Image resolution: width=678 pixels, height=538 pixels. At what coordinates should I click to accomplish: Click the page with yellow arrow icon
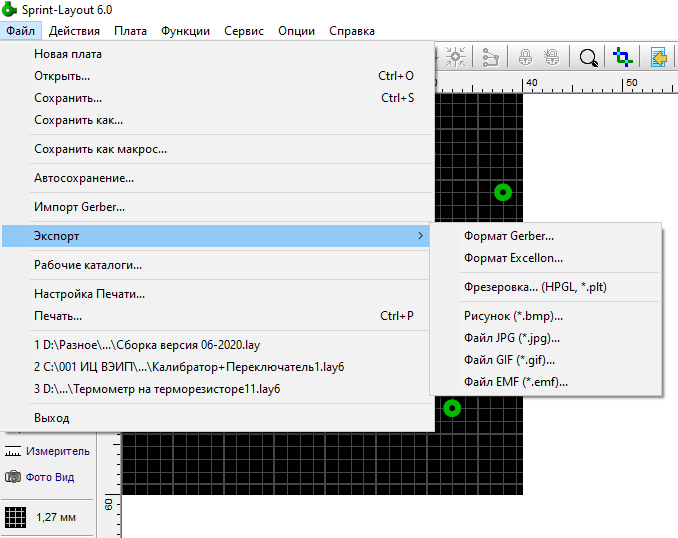[659, 57]
